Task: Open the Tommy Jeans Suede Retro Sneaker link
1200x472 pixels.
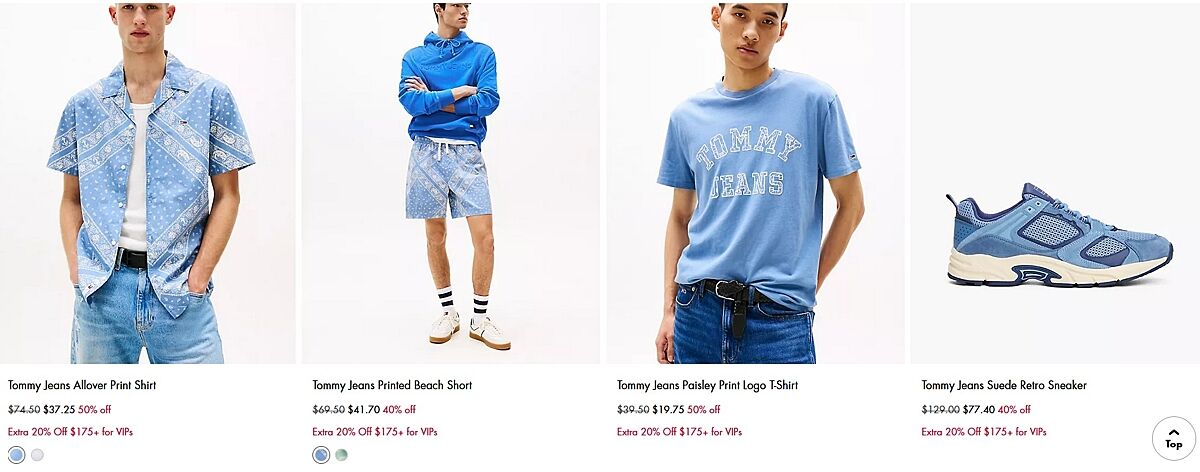Action: [1004, 385]
